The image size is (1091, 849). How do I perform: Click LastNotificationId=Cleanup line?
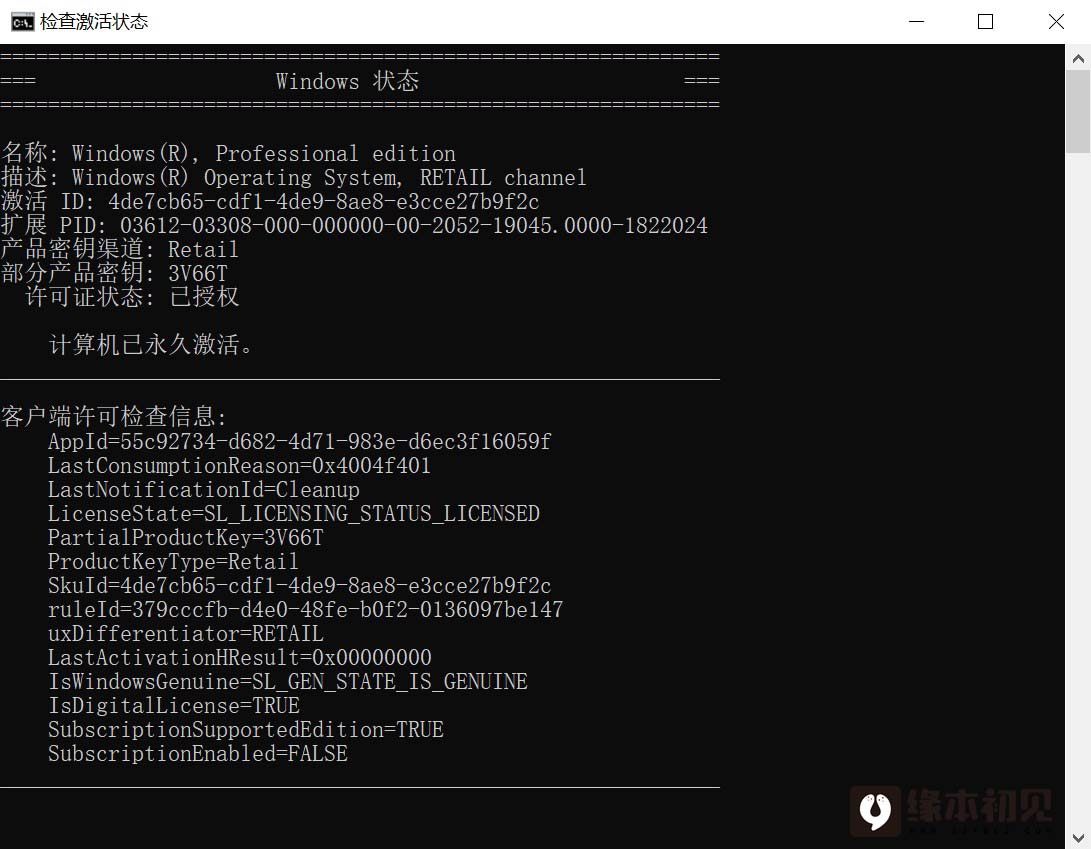pyautogui.click(x=203, y=489)
